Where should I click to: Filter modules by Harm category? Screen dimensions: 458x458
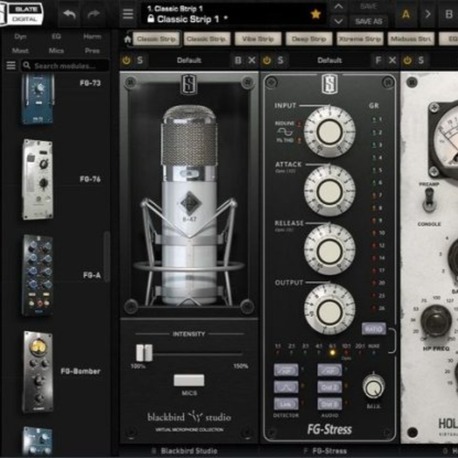(x=92, y=36)
